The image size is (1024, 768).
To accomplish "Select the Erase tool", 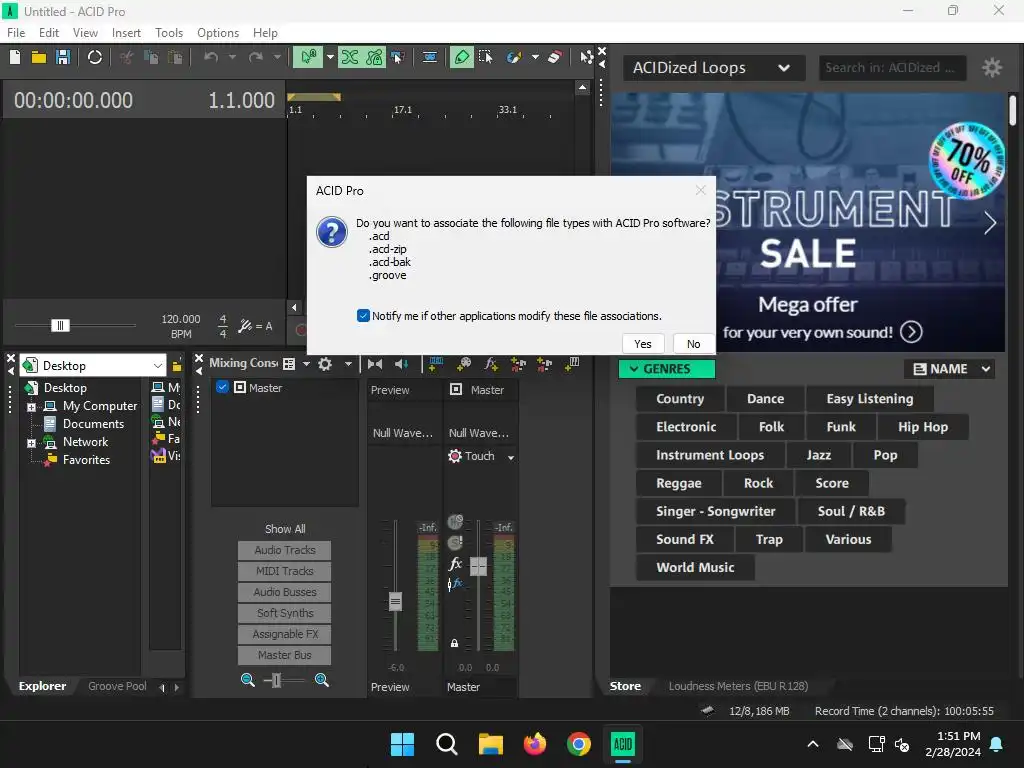I will pos(554,57).
